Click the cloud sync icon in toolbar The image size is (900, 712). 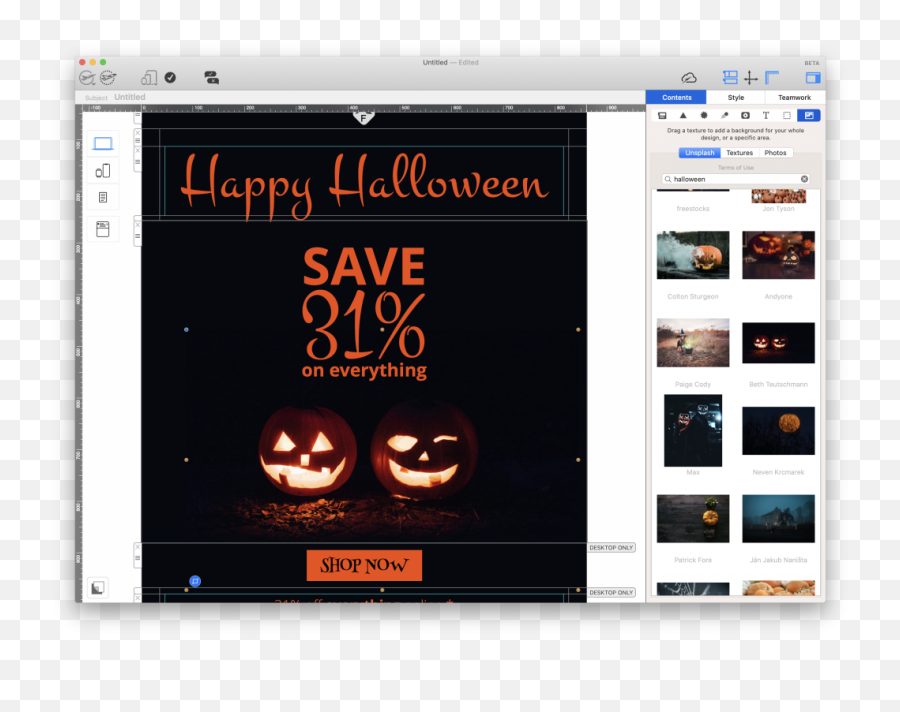click(689, 78)
